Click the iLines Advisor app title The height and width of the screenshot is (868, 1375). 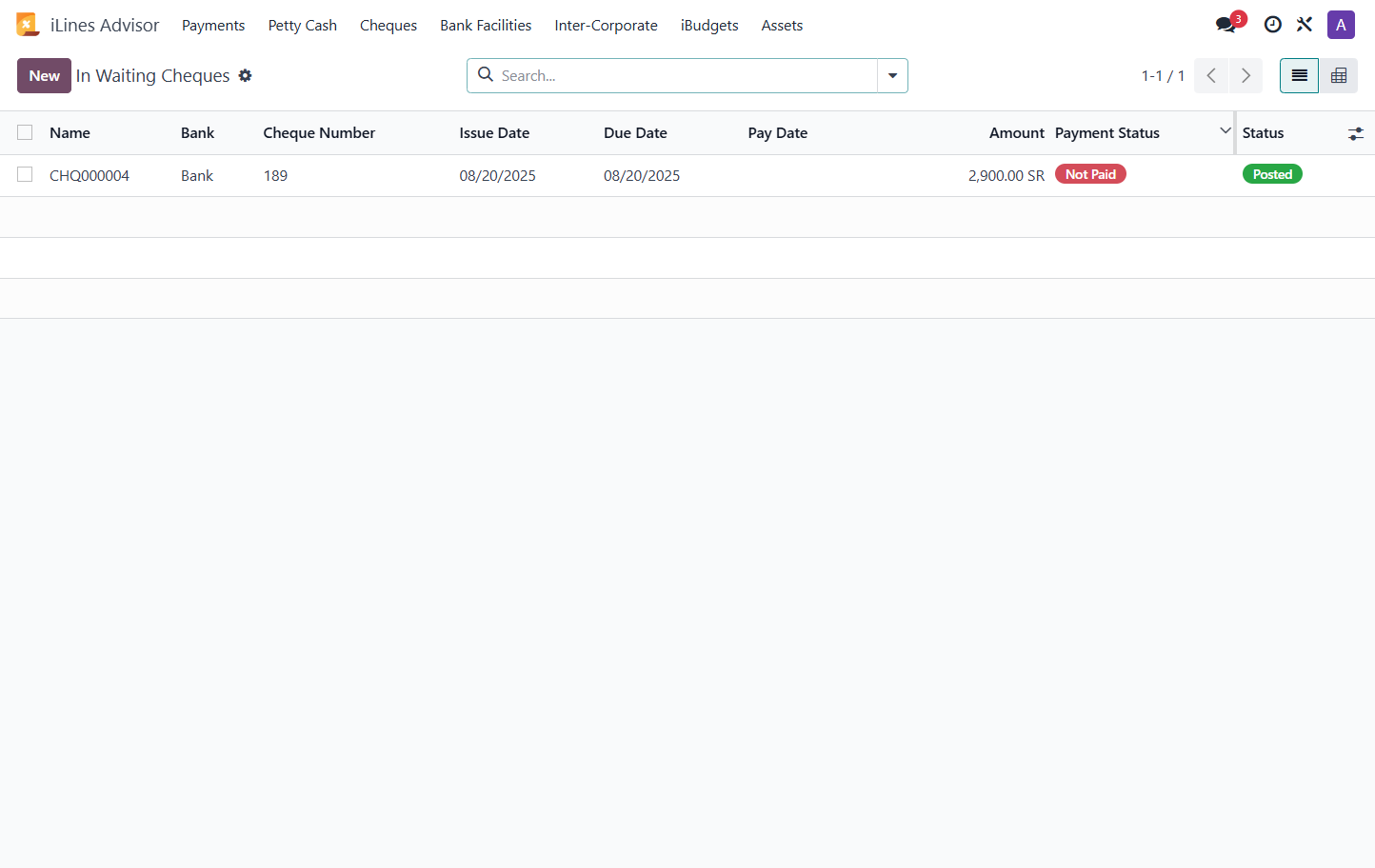[105, 25]
